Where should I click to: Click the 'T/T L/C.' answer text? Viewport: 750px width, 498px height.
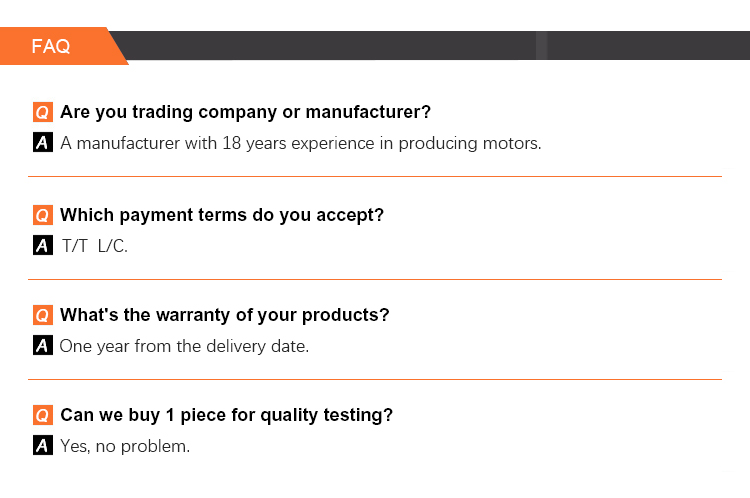click(x=94, y=246)
